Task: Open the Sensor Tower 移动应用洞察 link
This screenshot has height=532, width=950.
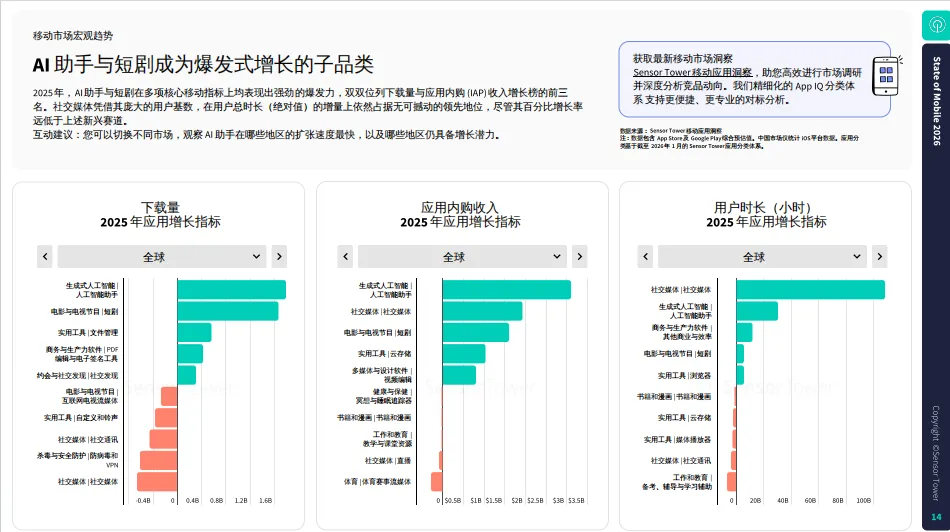Action: tap(693, 72)
